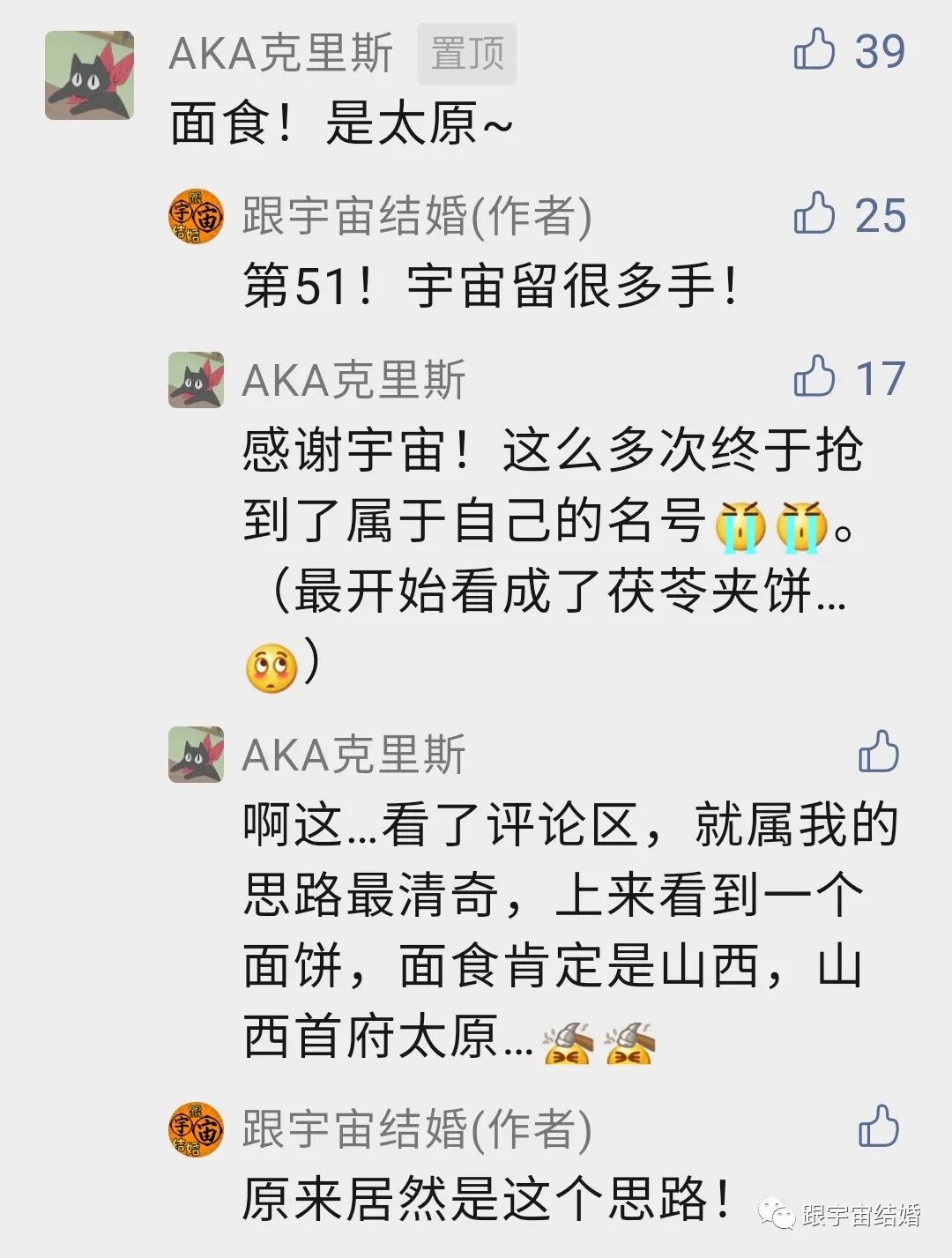The width and height of the screenshot is (952, 1258).
Task: Tap the first 跟宇宙结婚 orange author avatar
Action: 196,216
